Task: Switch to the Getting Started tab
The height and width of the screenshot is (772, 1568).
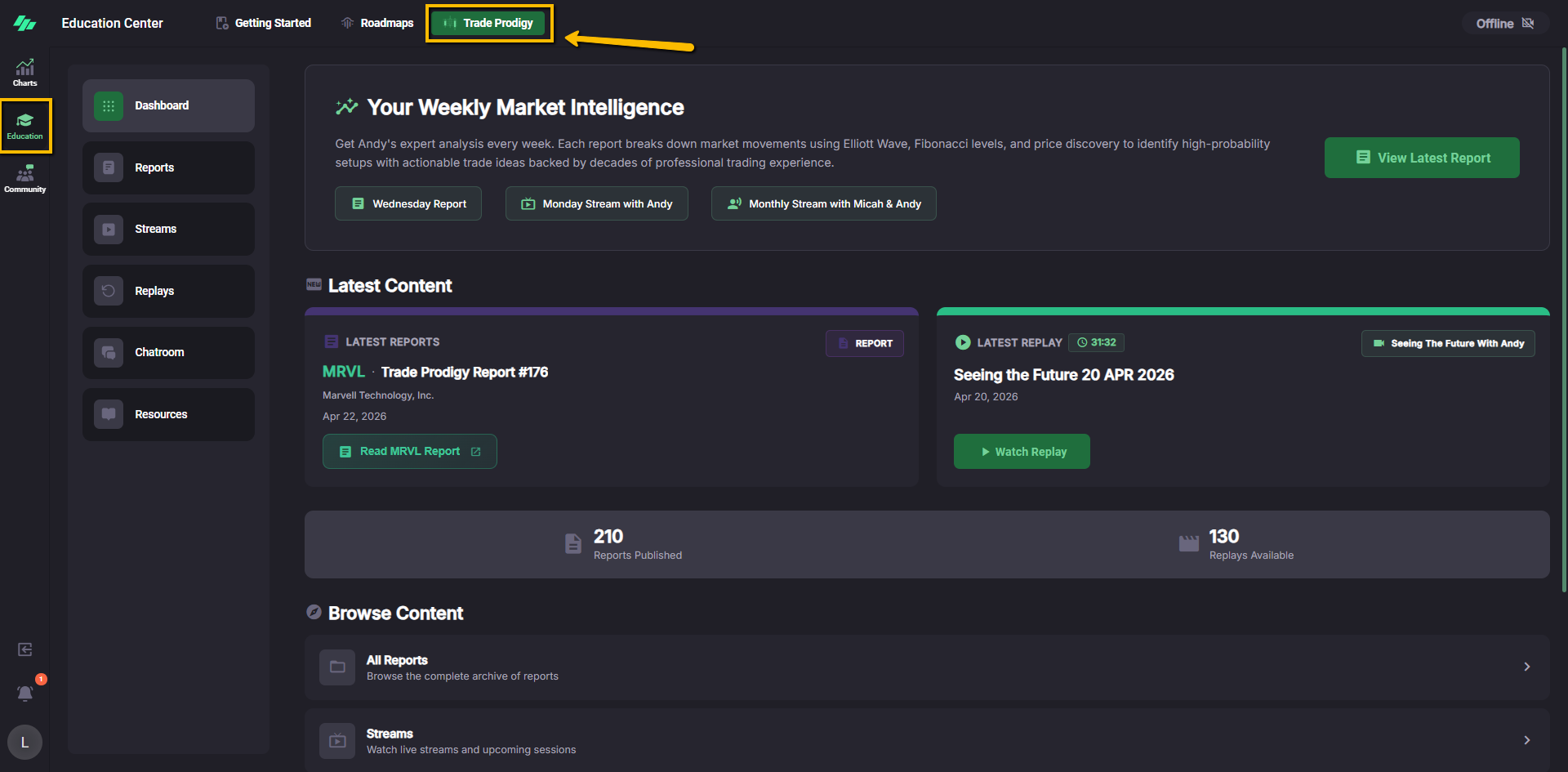Action: click(x=263, y=23)
